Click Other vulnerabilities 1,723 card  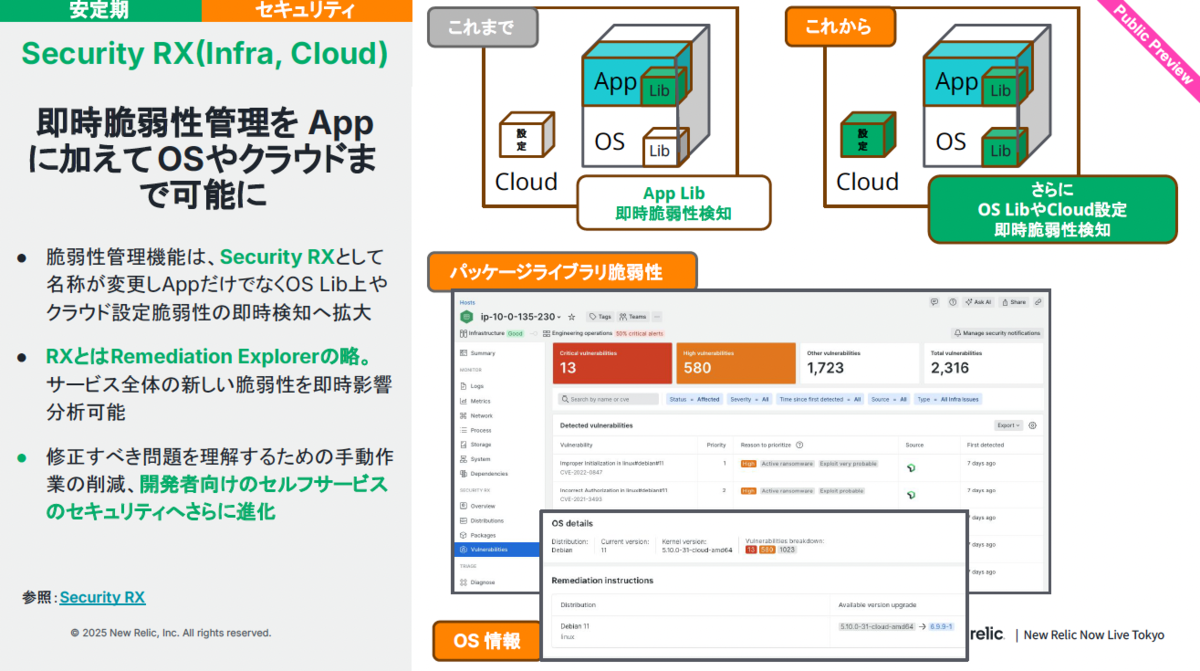[x=859, y=364]
